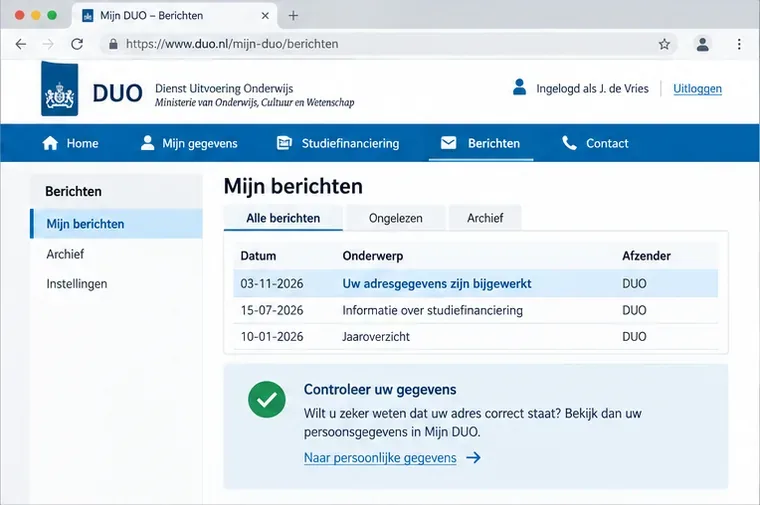Reload the page with refresh icon

click(x=77, y=44)
